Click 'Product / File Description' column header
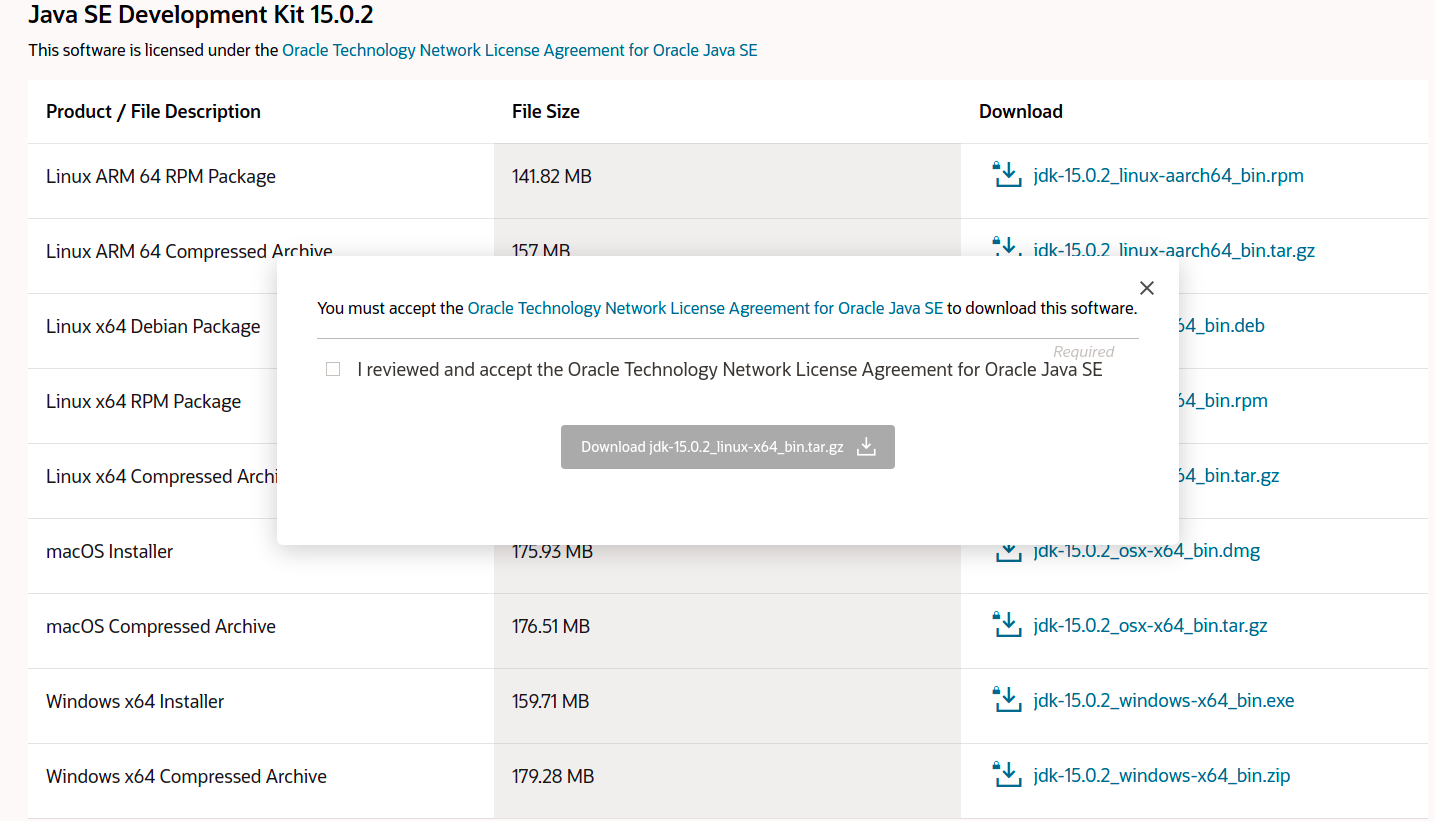 (153, 112)
